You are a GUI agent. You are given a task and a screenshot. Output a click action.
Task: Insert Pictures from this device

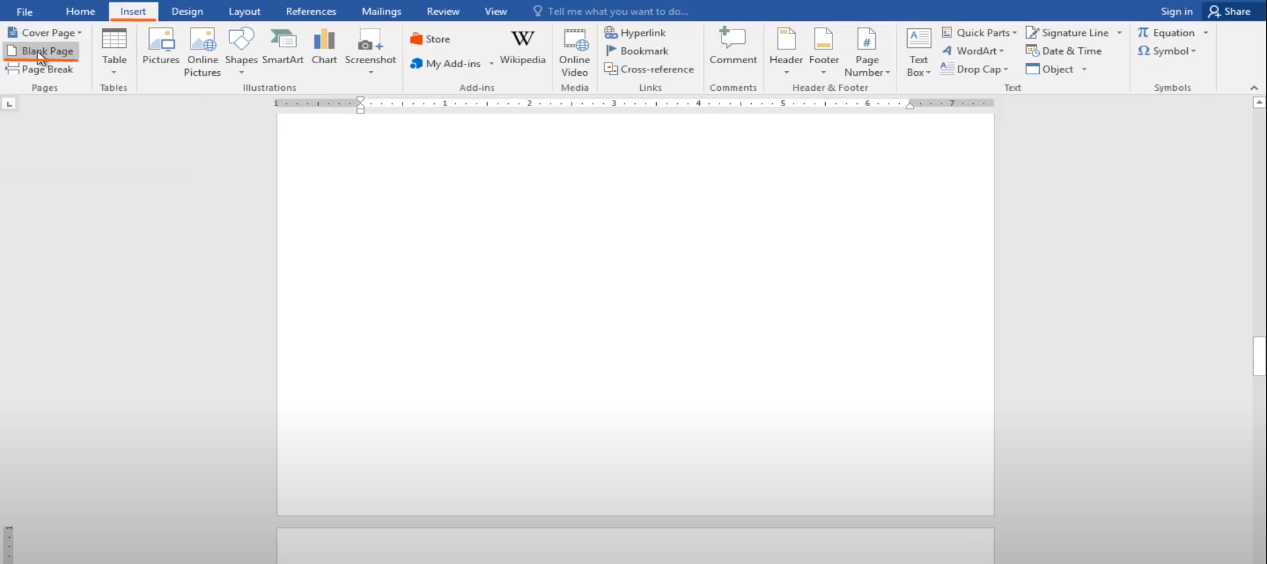tap(160, 47)
